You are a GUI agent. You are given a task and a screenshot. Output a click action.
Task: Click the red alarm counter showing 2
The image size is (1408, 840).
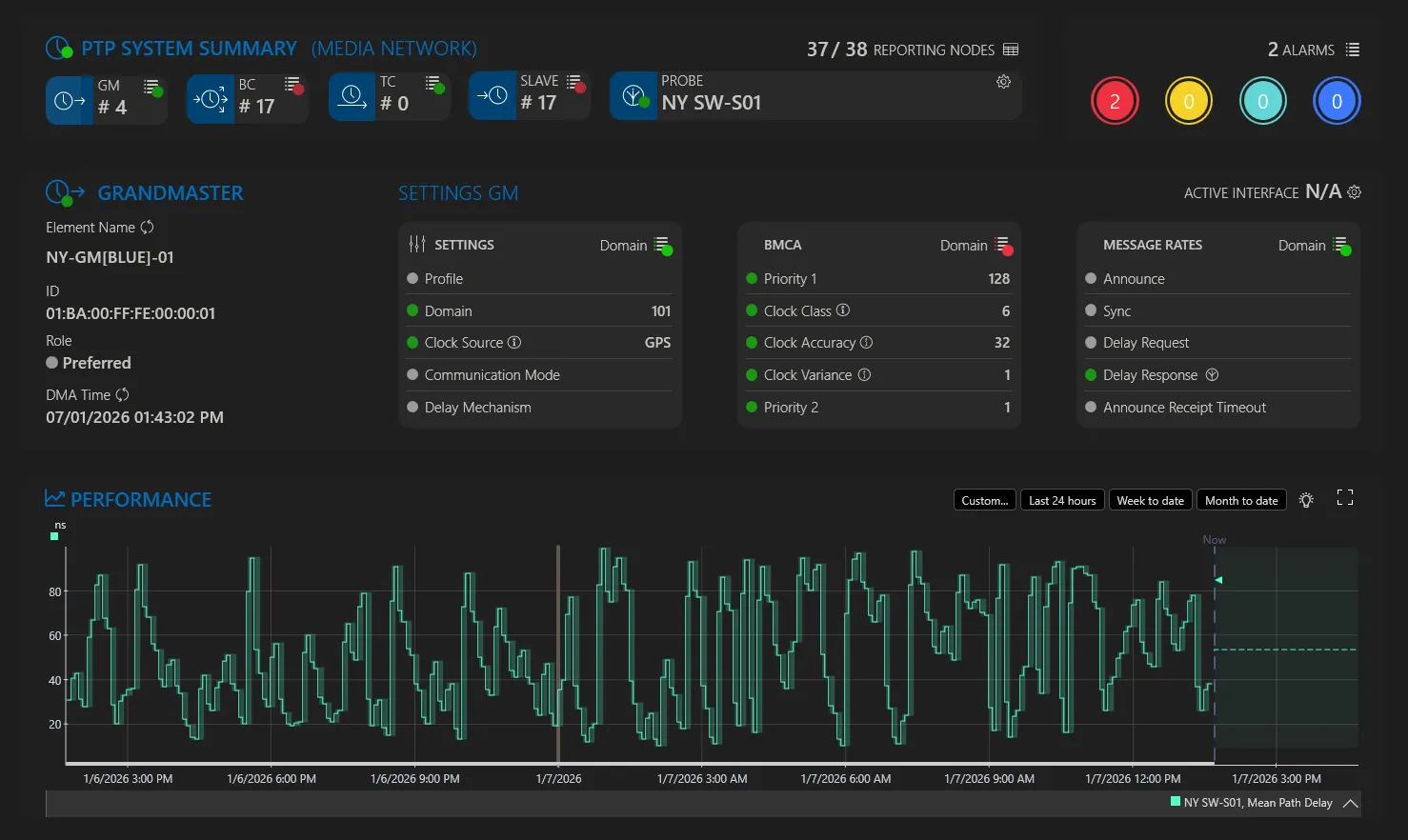[1115, 101]
